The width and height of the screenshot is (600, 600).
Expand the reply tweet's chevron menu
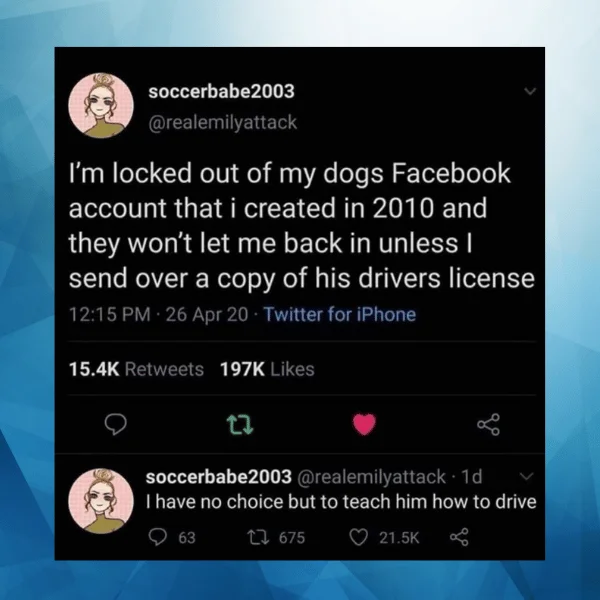[x=527, y=476]
